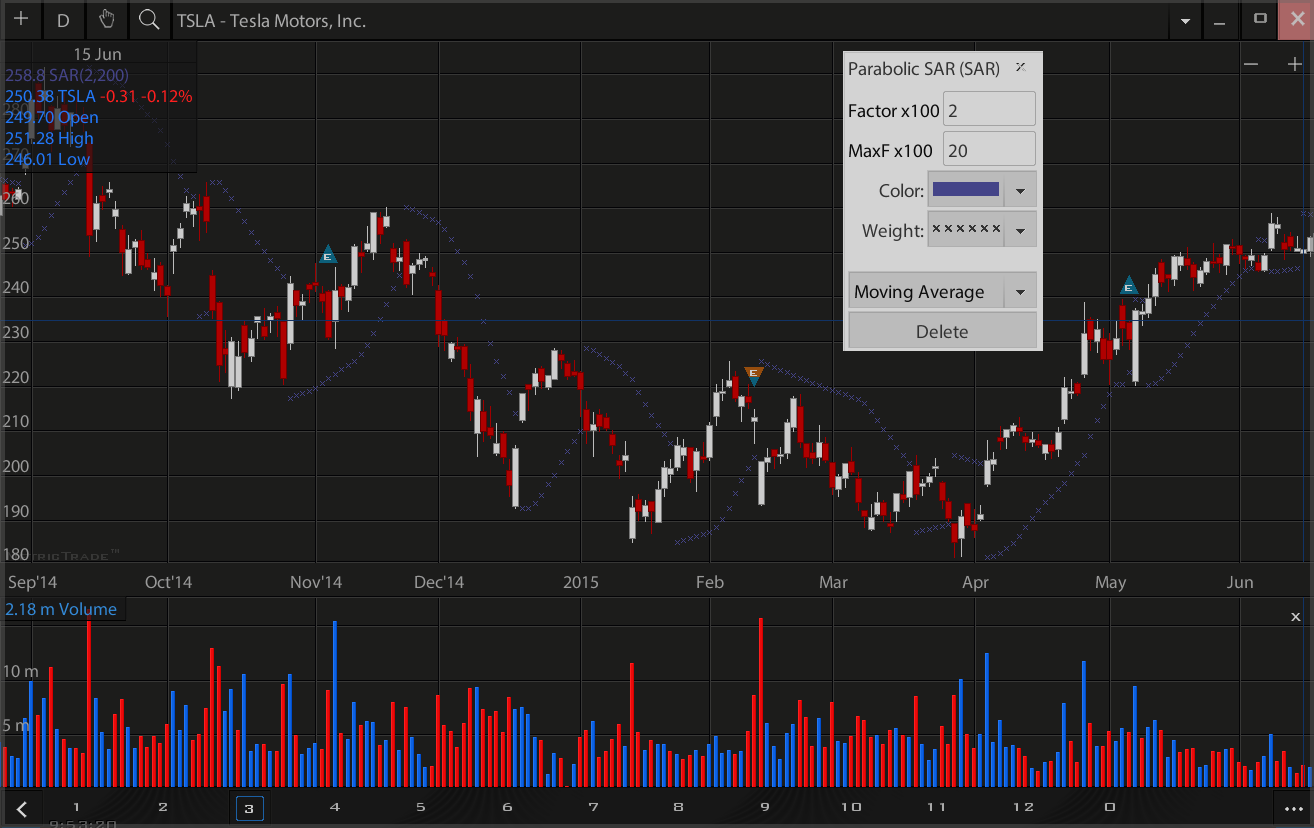1314x828 pixels.
Task: Switch to layout tab 4
Action: click(x=334, y=807)
